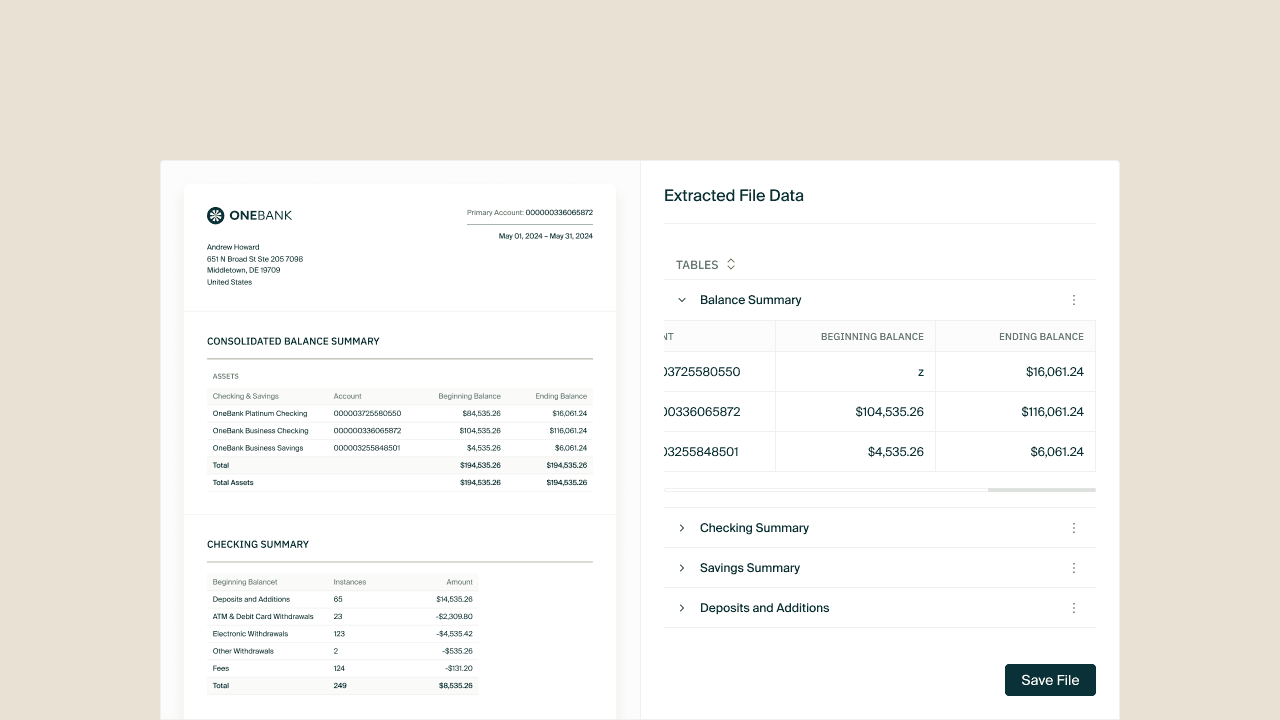The height and width of the screenshot is (720, 1280).
Task: Click ATM & Debit Card Withdrawals row
Action: point(343,617)
